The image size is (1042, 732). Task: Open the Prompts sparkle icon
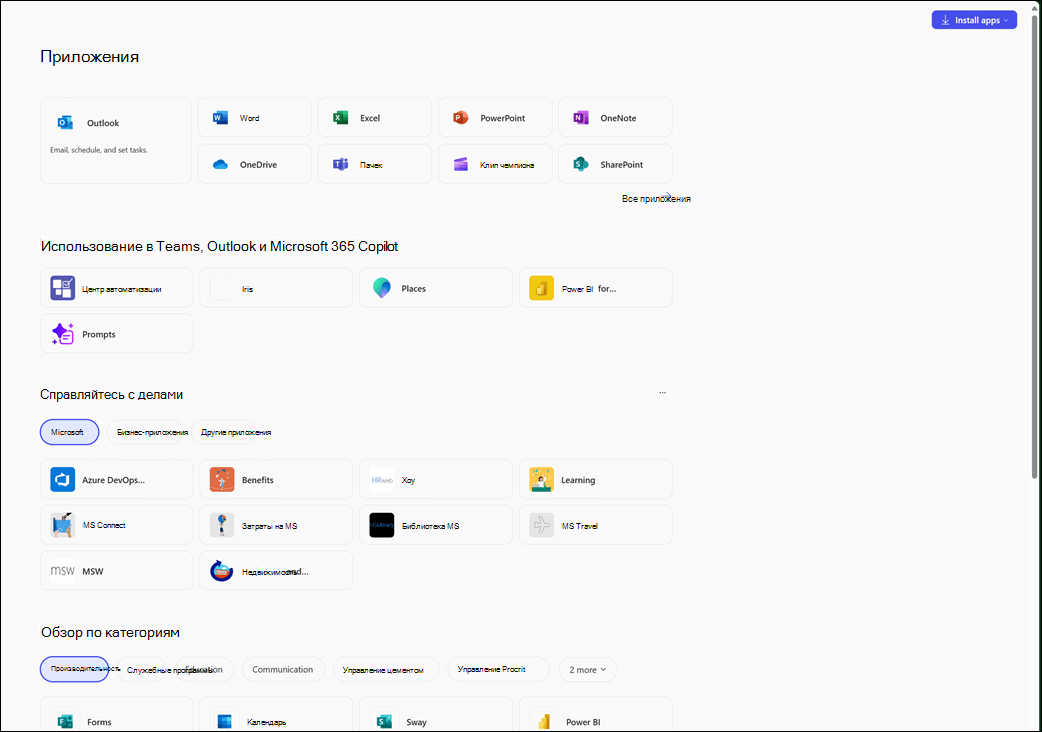click(62, 333)
